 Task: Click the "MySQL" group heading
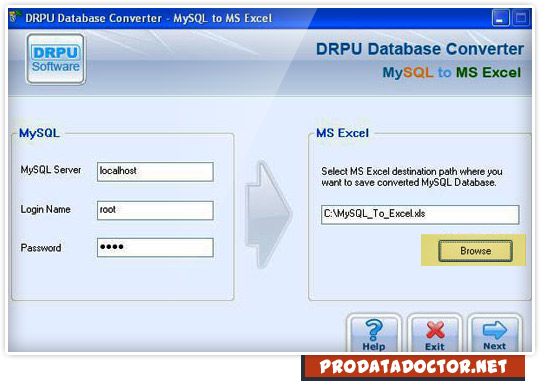(39, 133)
